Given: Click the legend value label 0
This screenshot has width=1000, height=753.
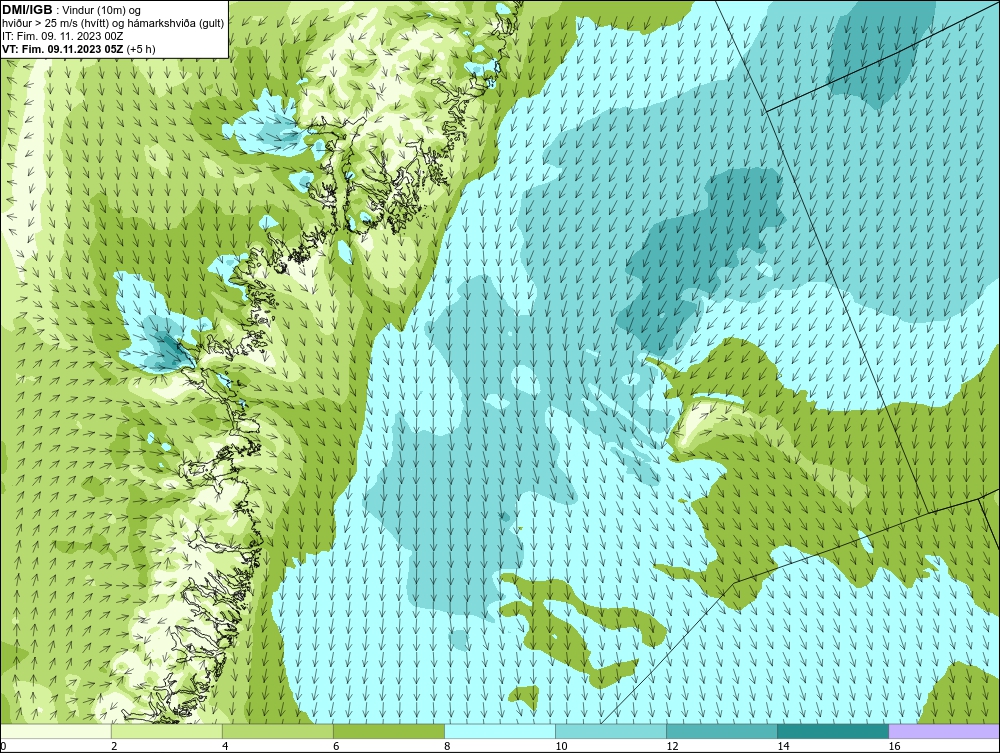Looking at the screenshot, I should (x=4, y=747).
